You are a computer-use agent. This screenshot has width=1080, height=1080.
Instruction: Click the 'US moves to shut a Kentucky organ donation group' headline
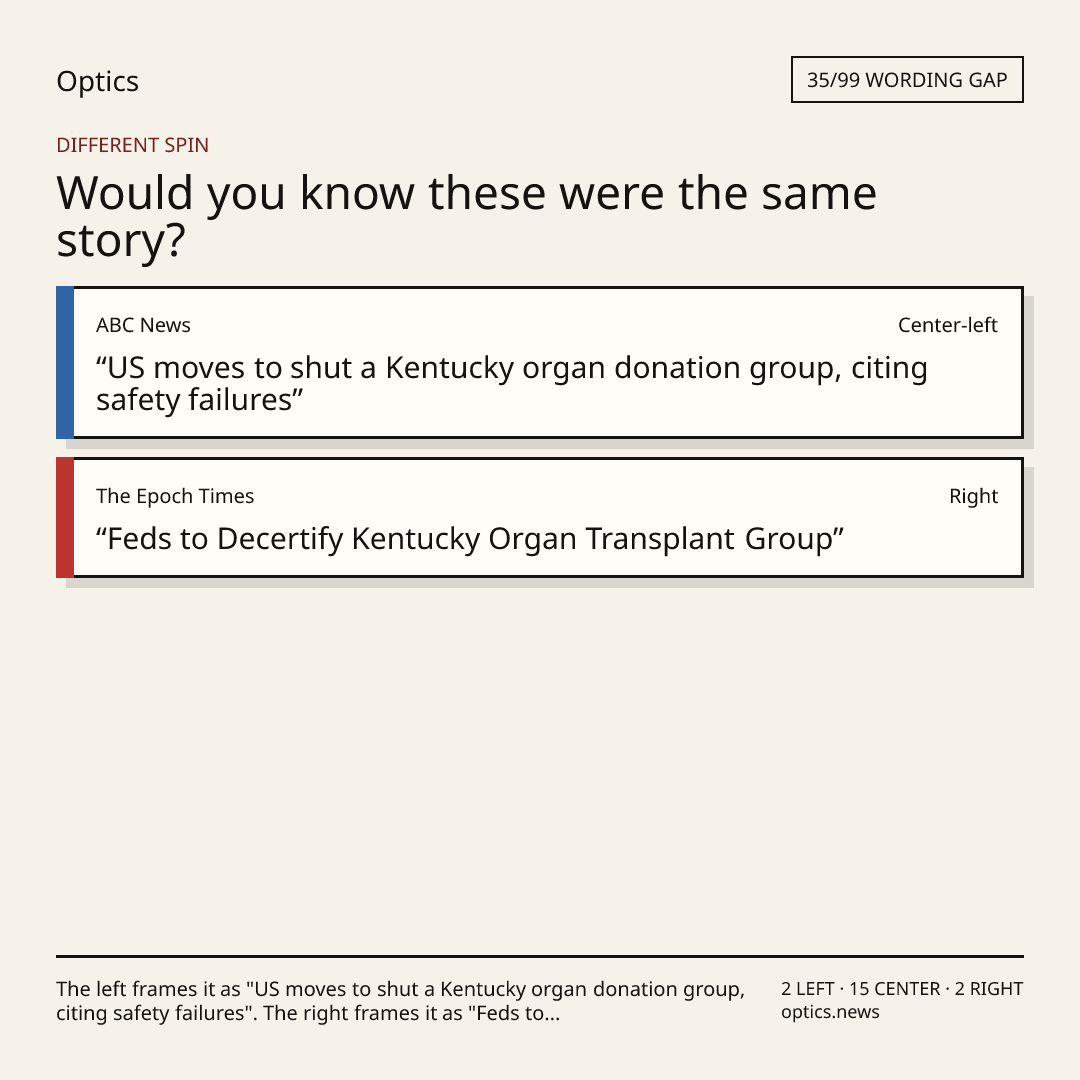(512, 384)
